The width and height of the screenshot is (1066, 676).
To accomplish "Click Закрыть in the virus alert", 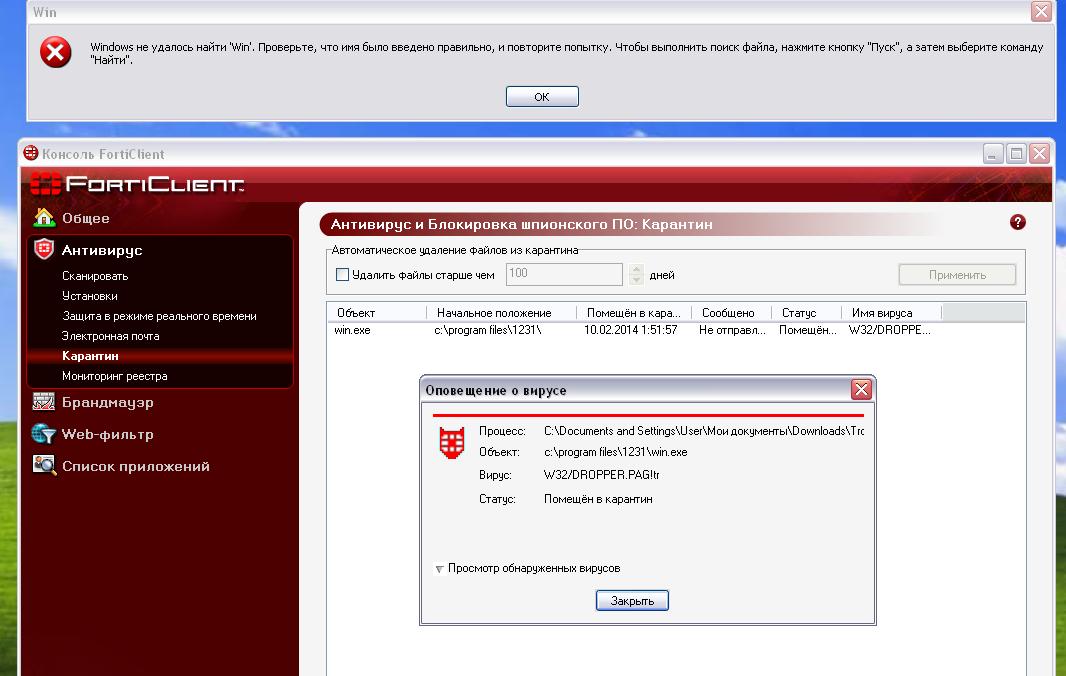I will coord(632,601).
